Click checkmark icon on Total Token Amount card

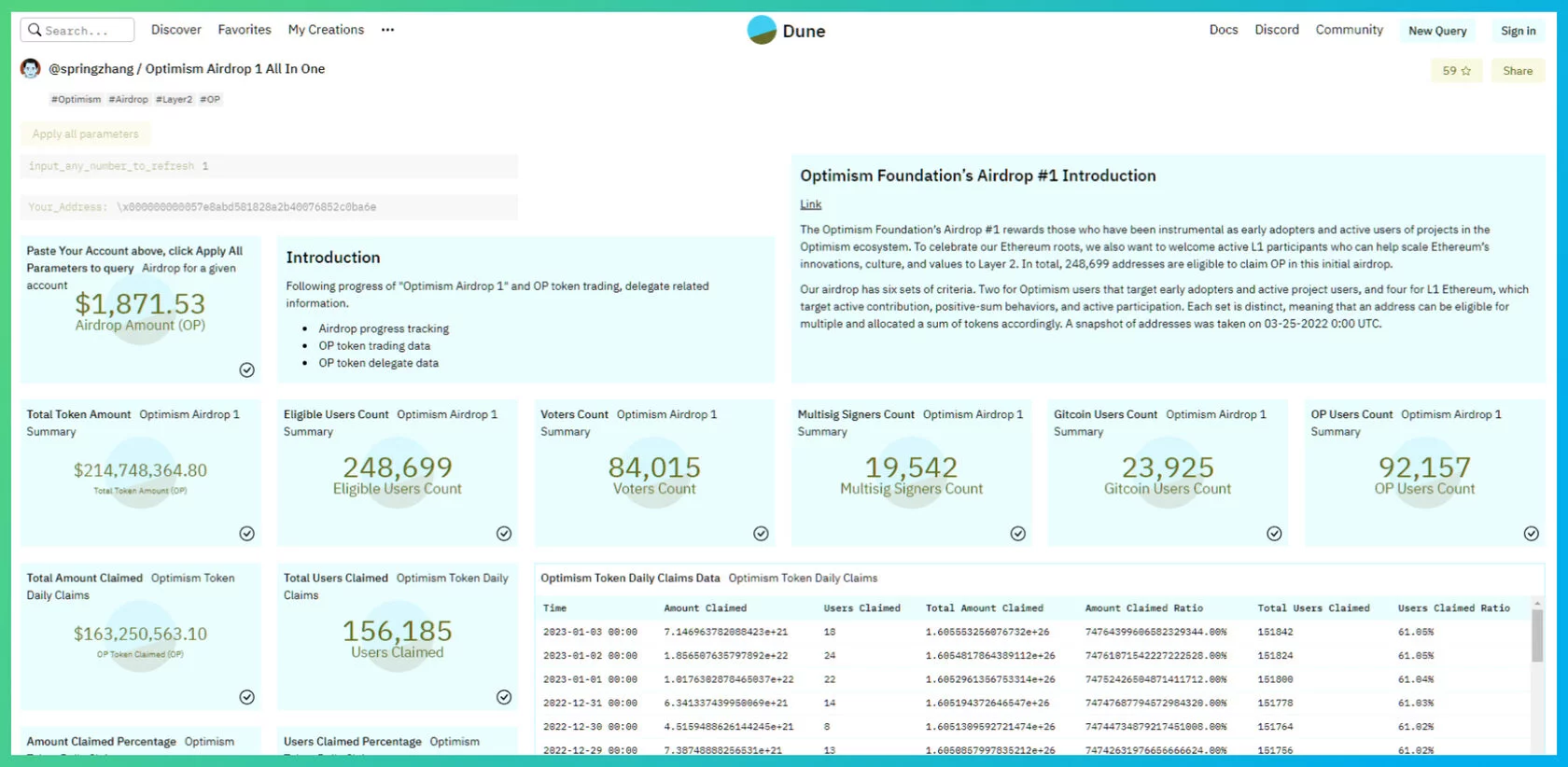click(246, 534)
